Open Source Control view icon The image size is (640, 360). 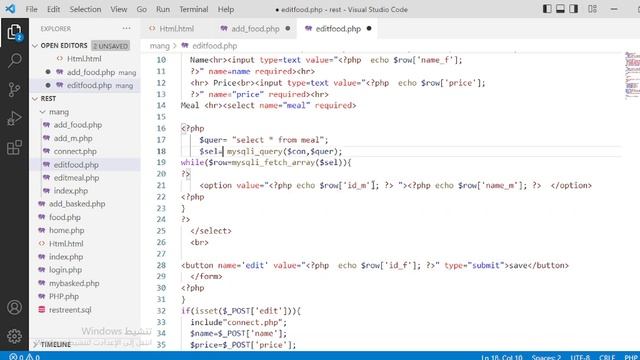[14, 89]
